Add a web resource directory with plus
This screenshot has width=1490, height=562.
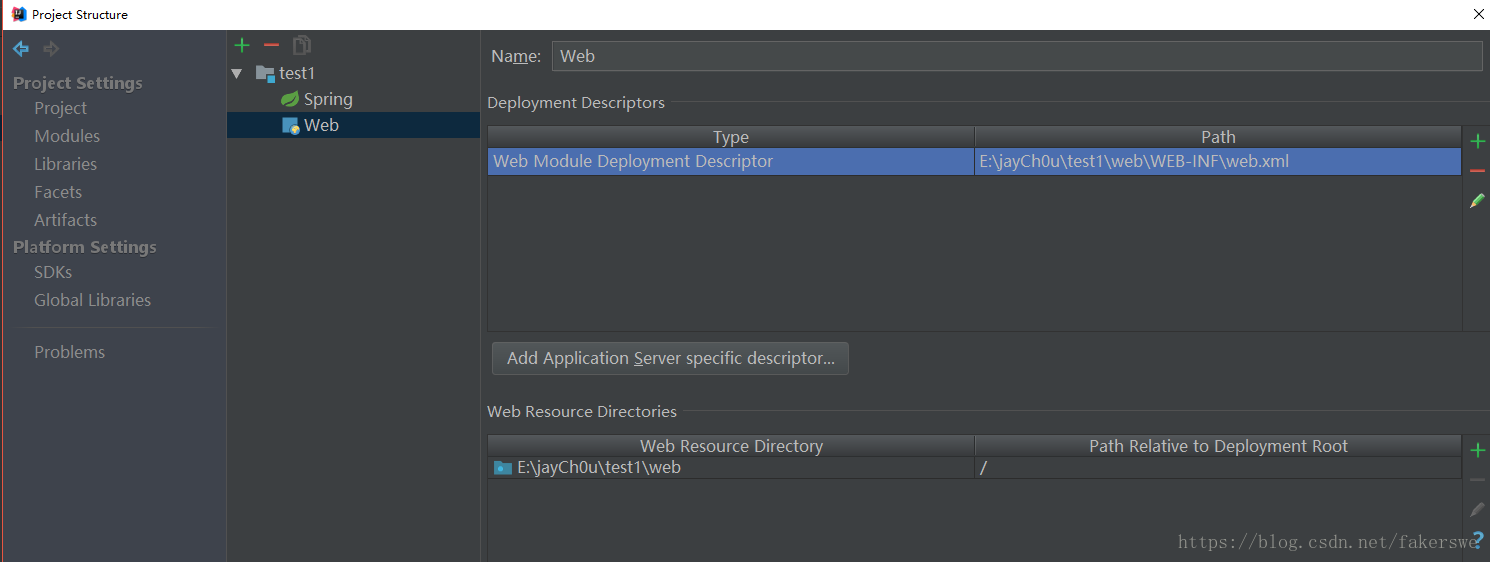pos(1477,451)
